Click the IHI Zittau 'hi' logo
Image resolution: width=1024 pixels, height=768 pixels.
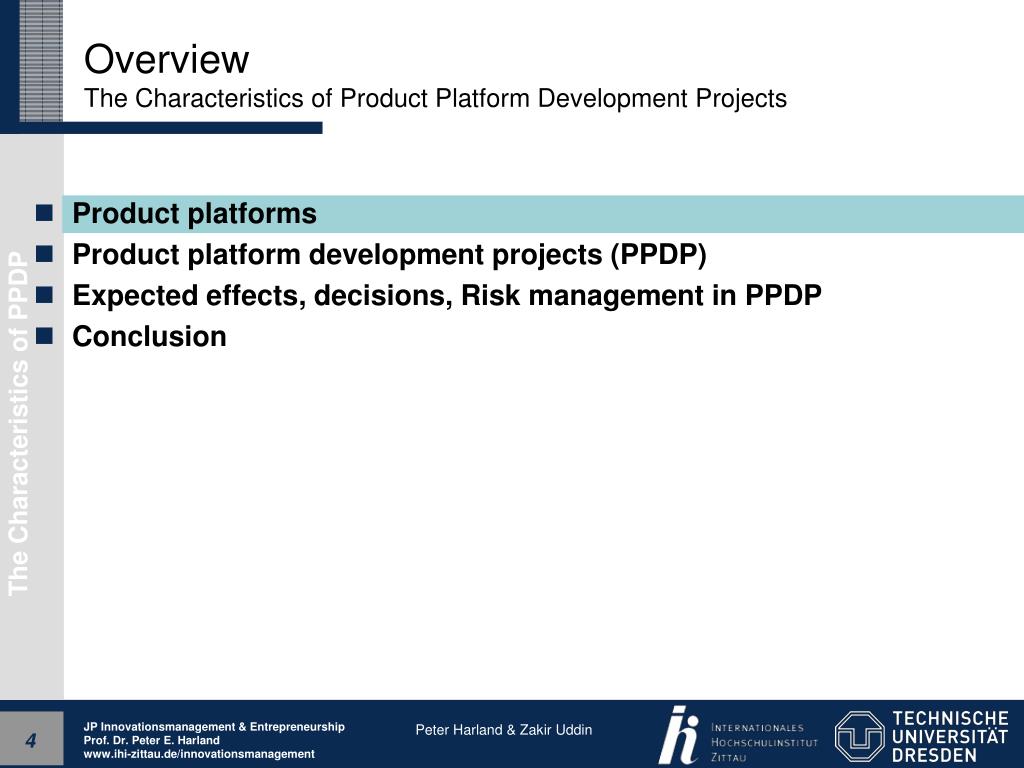(679, 735)
